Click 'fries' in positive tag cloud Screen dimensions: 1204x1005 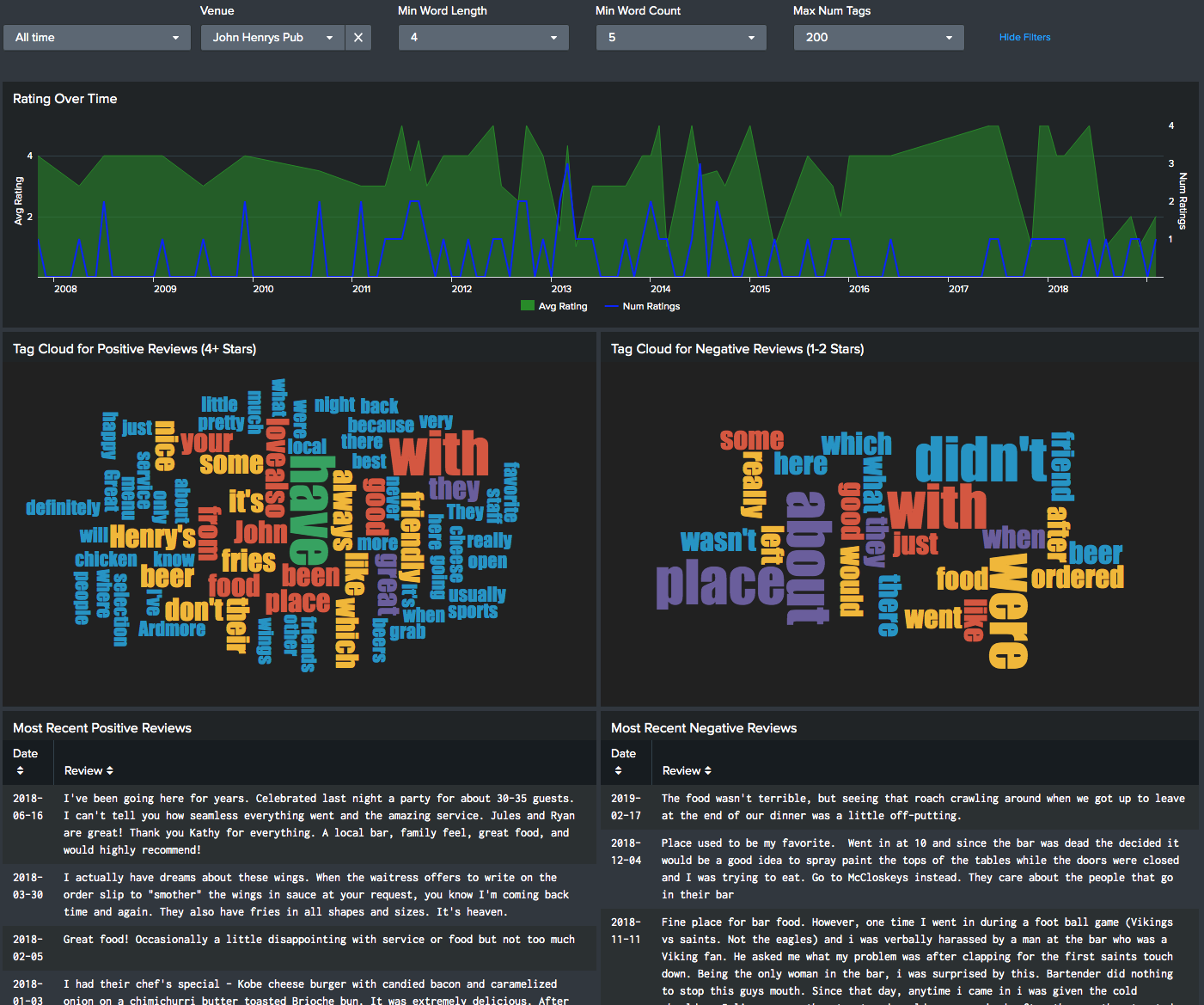click(248, 561)
